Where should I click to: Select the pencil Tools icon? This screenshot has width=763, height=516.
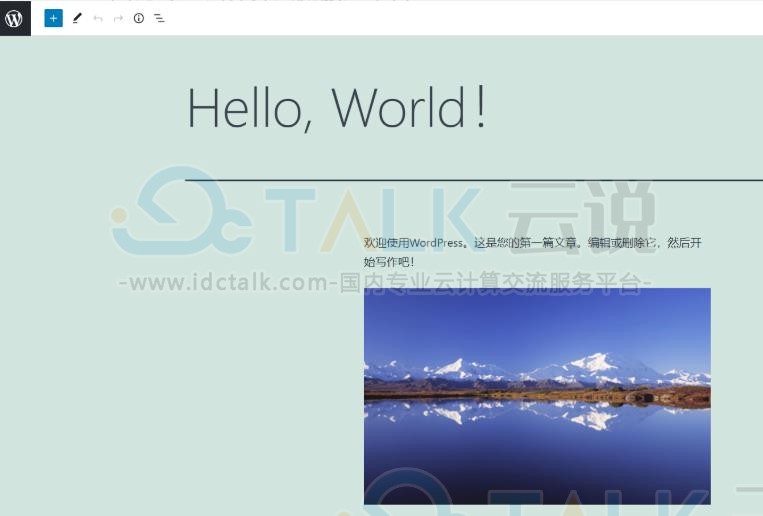77,18
